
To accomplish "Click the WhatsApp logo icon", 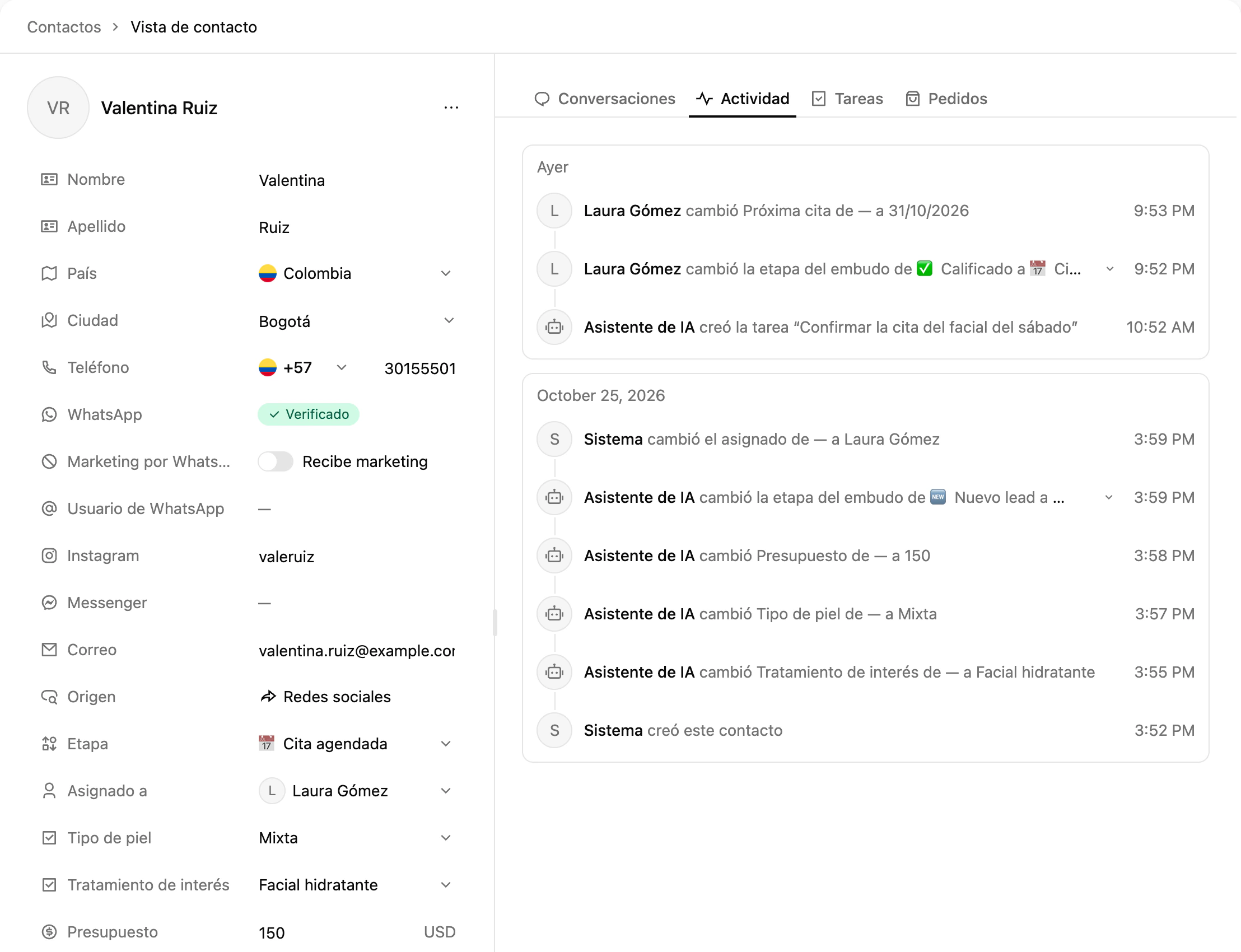I will (x=49, y=414).
